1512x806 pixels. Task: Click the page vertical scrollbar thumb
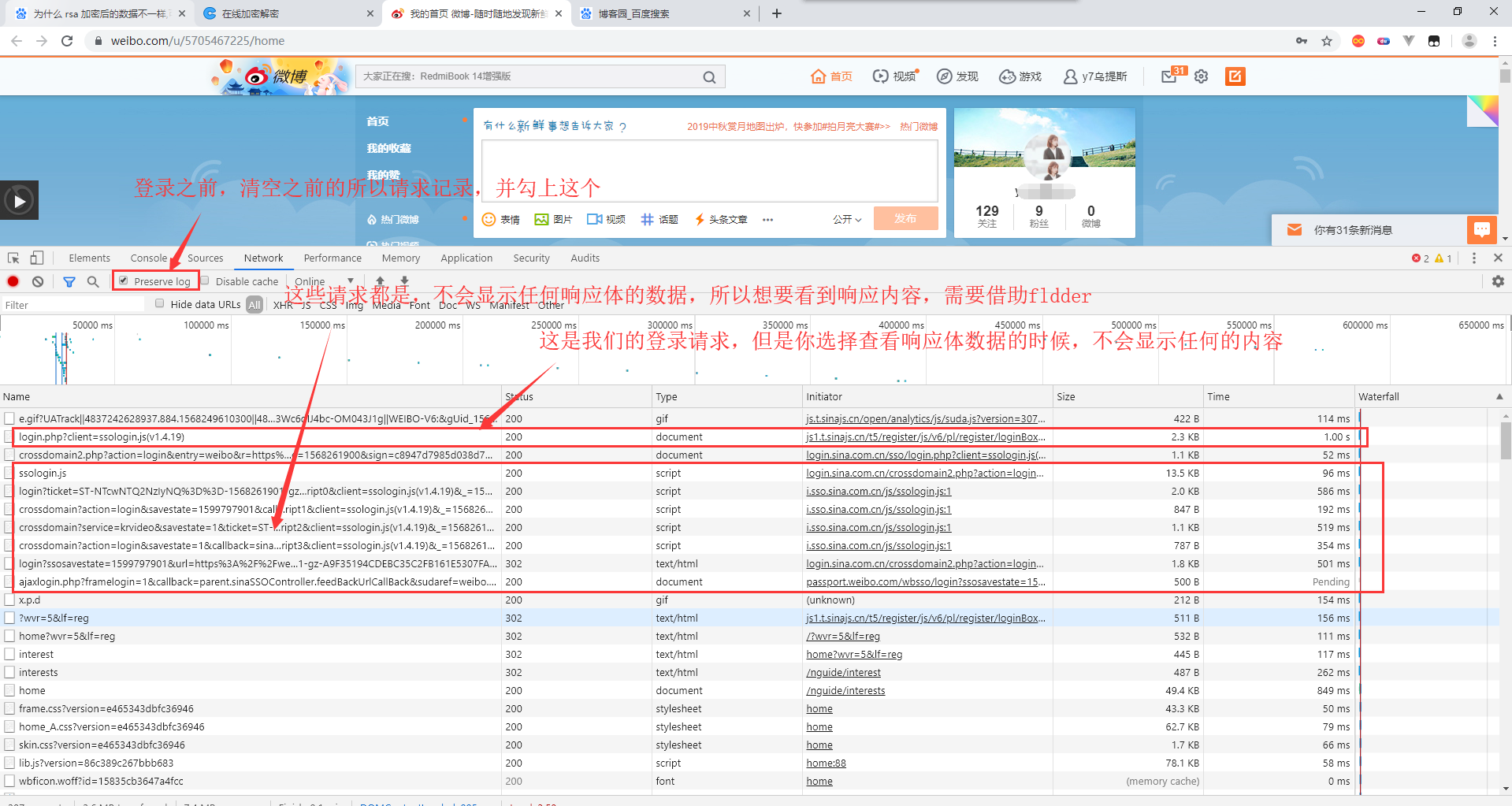[x=1505, y=76]
